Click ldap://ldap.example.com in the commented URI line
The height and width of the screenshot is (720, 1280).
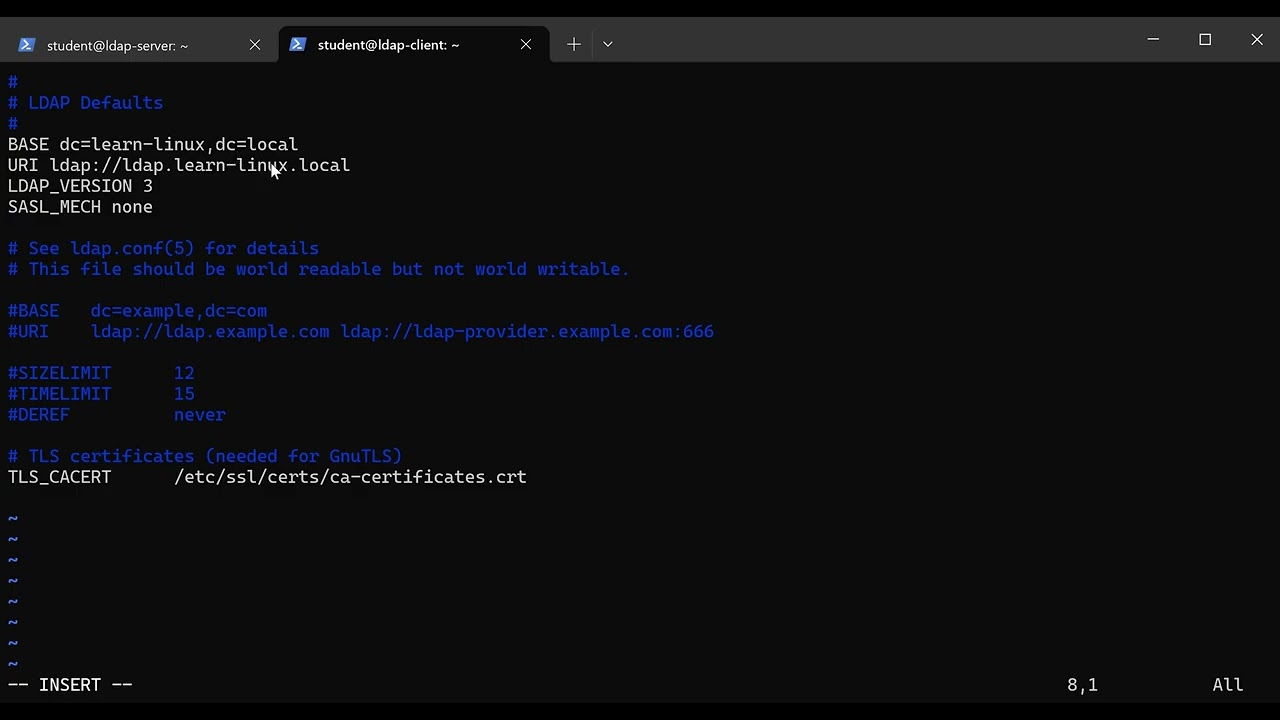210,332
